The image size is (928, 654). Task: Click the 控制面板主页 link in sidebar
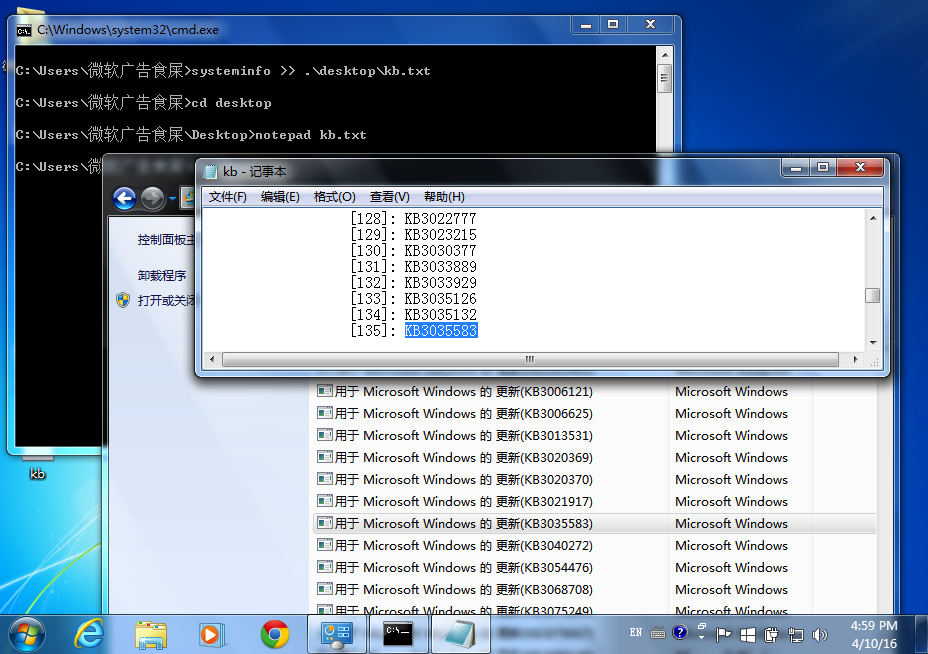point(166,240)
